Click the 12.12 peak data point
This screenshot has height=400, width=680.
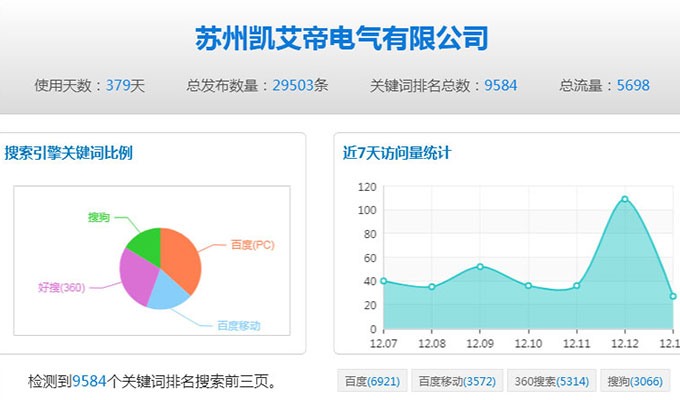(x=625, y=199)
